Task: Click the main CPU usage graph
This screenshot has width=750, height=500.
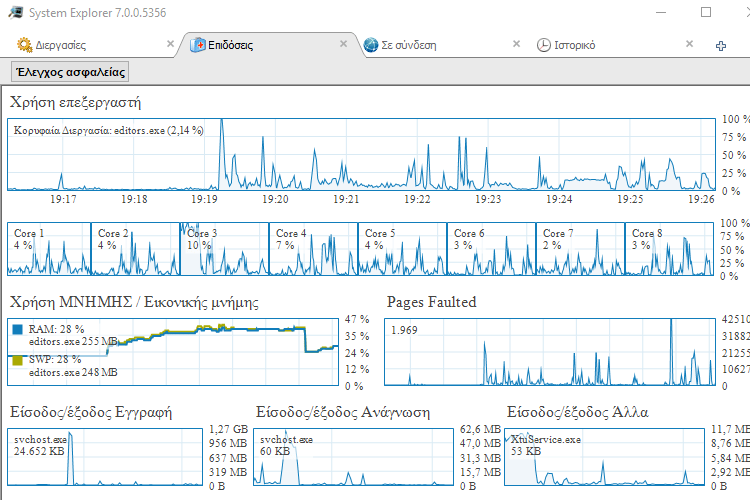Action: tap(362, 155)
